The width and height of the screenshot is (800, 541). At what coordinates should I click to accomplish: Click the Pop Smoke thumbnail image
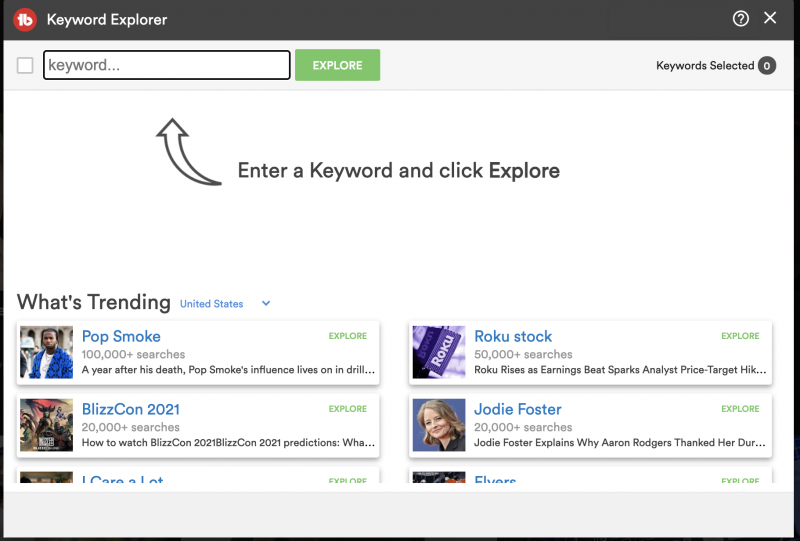(x=46, y=352)
